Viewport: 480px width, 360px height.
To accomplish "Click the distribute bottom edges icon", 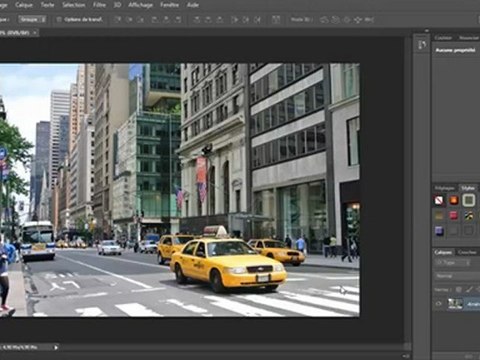I will 220,20.
